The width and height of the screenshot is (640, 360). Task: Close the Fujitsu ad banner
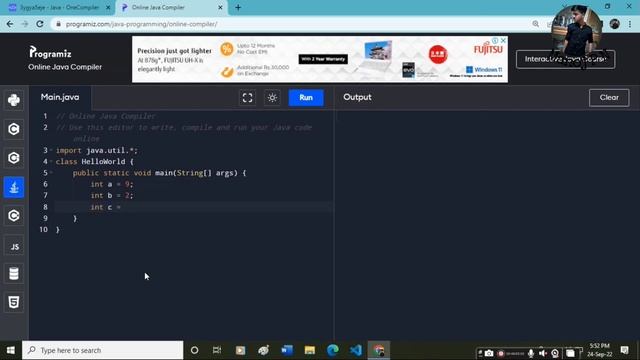pos(503,40)
